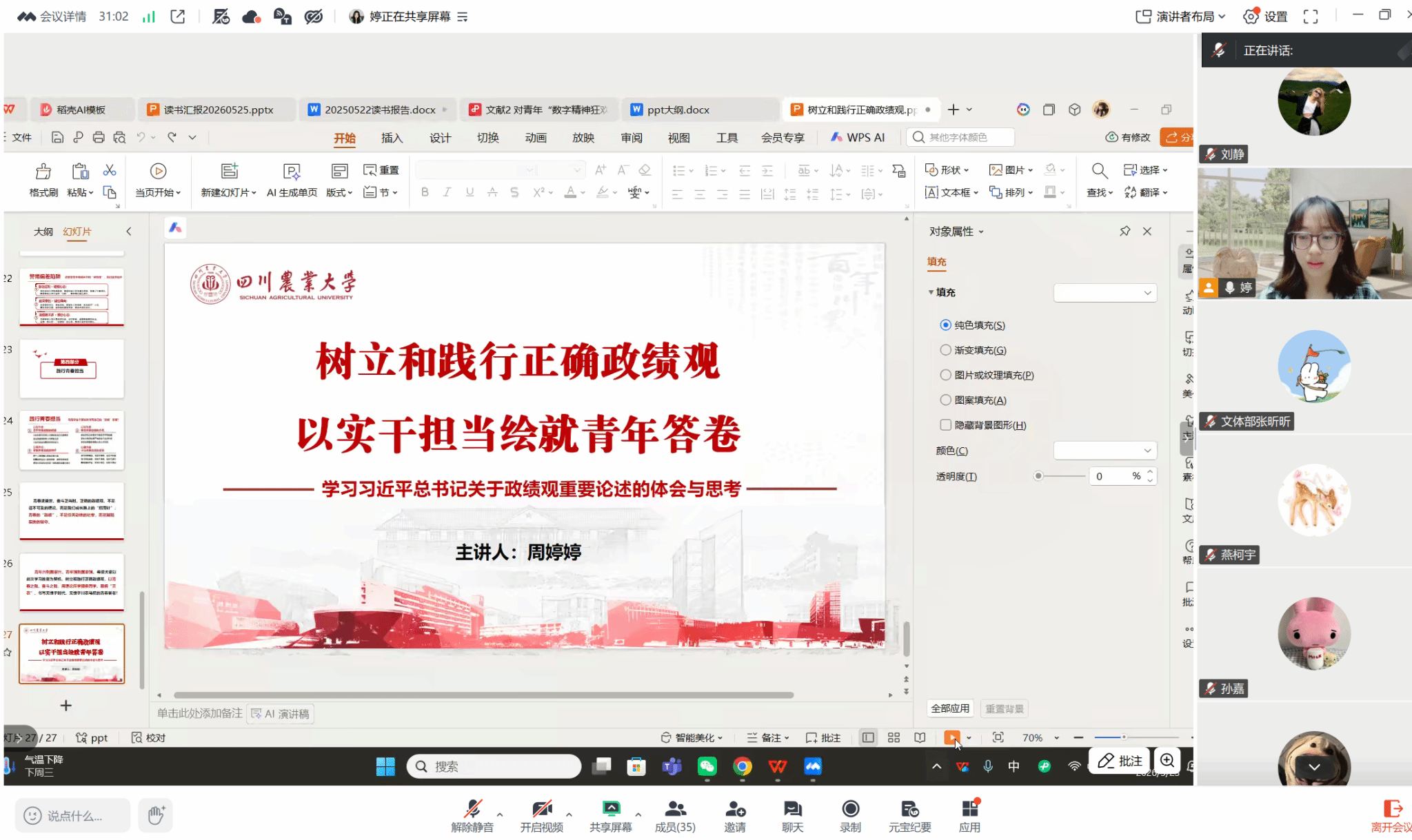Open the Color (颜色) dropdown
This screenshot has height=840, width=1412.
point(1105,451)
